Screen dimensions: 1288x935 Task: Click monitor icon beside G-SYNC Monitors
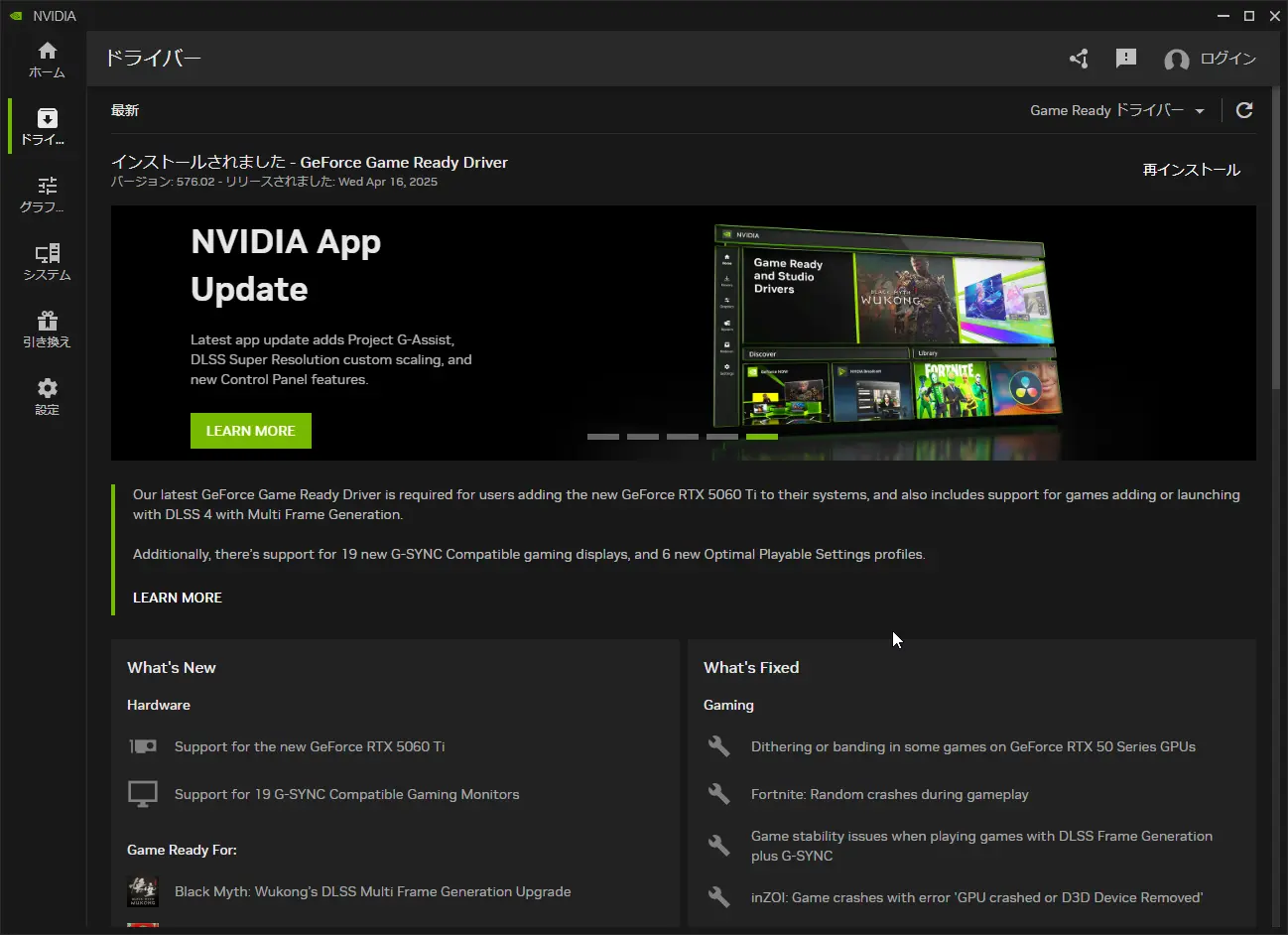pyautogui.click(x=143, y=794)
